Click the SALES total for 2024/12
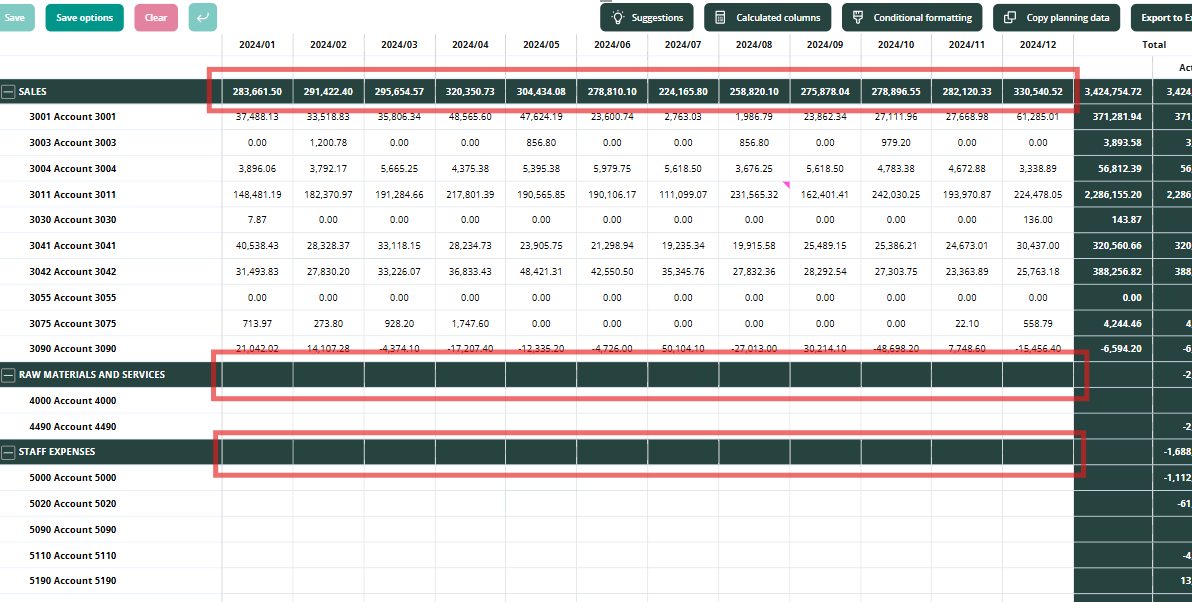 (1038, 91)
